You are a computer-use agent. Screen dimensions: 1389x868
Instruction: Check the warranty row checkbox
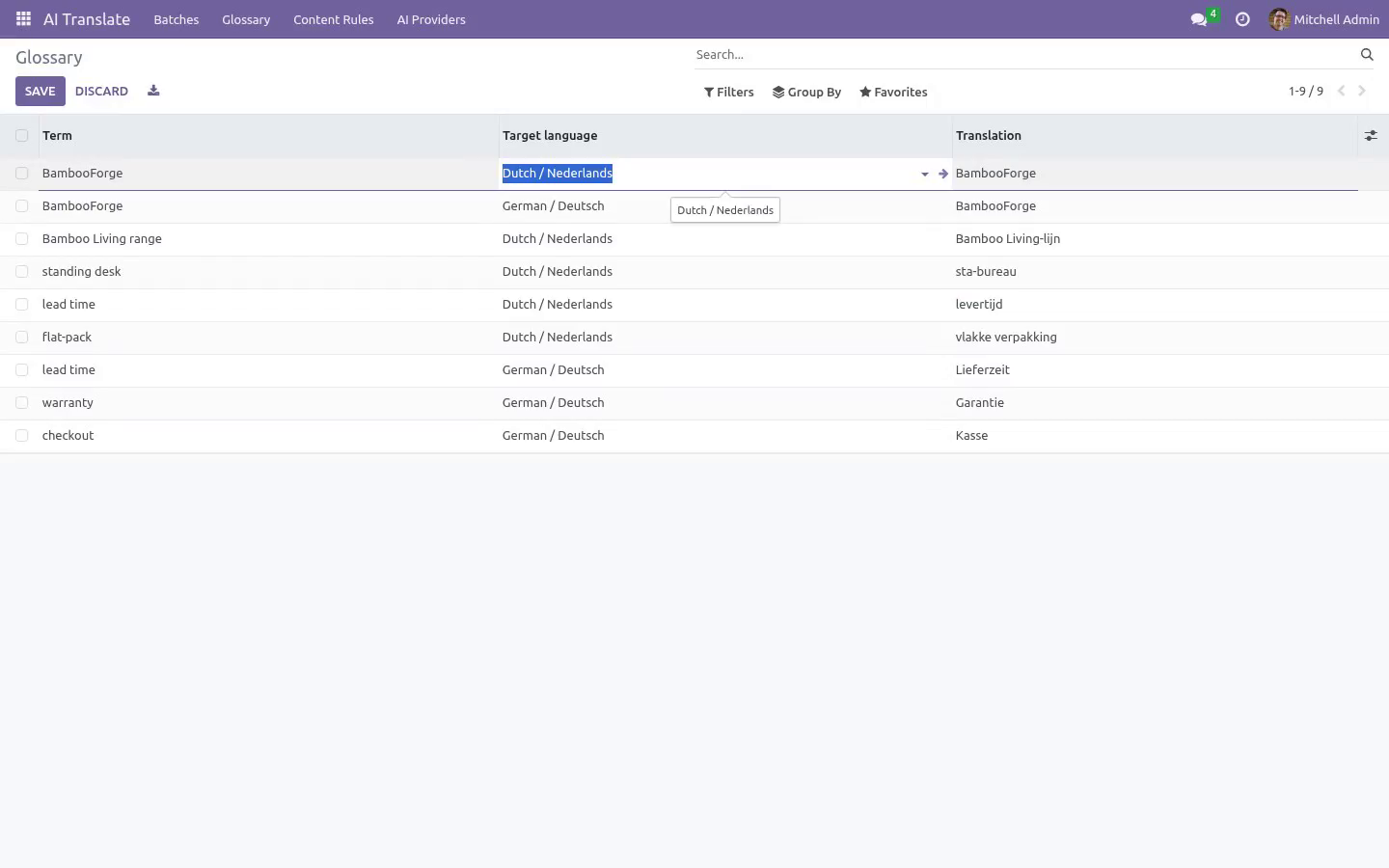21,403
